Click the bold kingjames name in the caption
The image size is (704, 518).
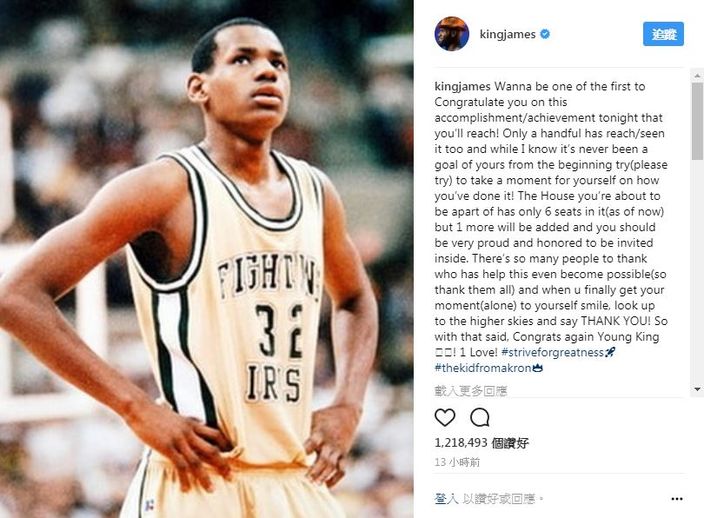462,86
